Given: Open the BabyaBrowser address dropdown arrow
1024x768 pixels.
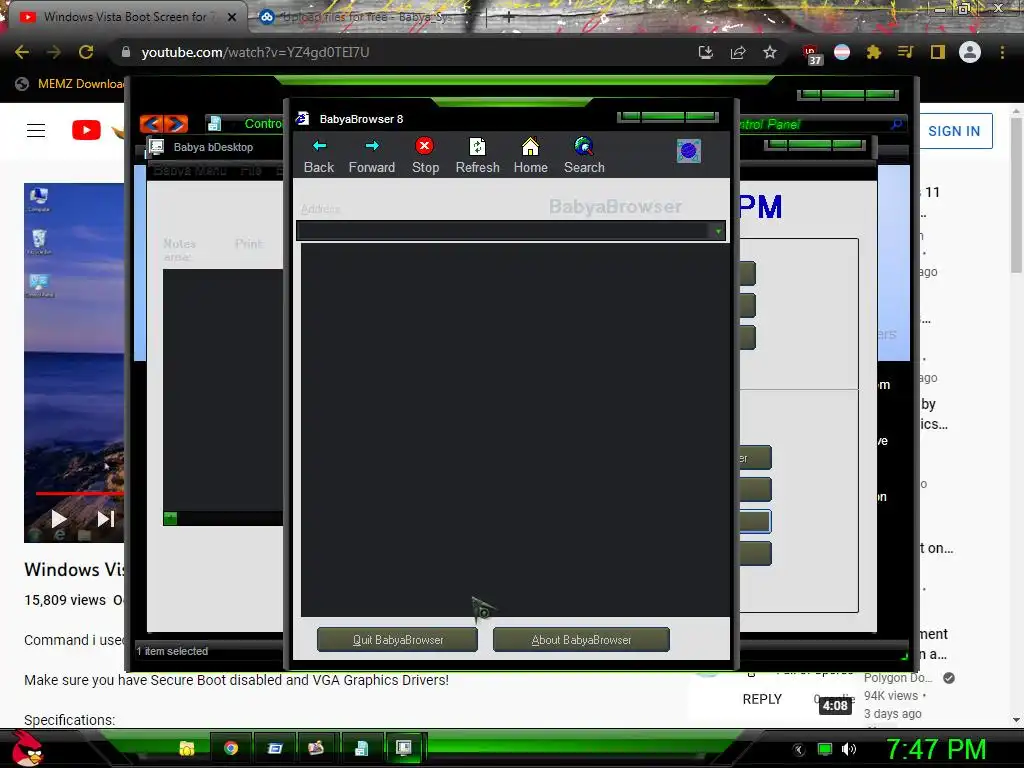Looking at the screenshot, I should pos(718,231).
